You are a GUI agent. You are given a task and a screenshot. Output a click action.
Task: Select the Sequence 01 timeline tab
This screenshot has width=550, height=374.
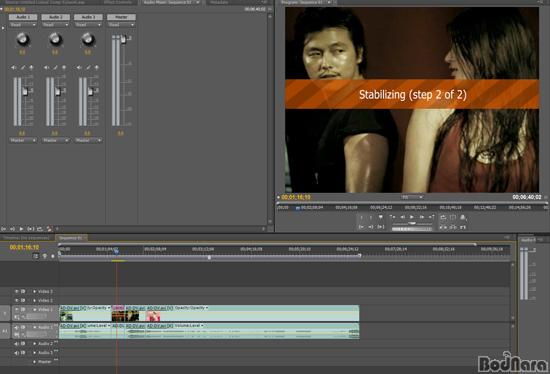point(71,238)
